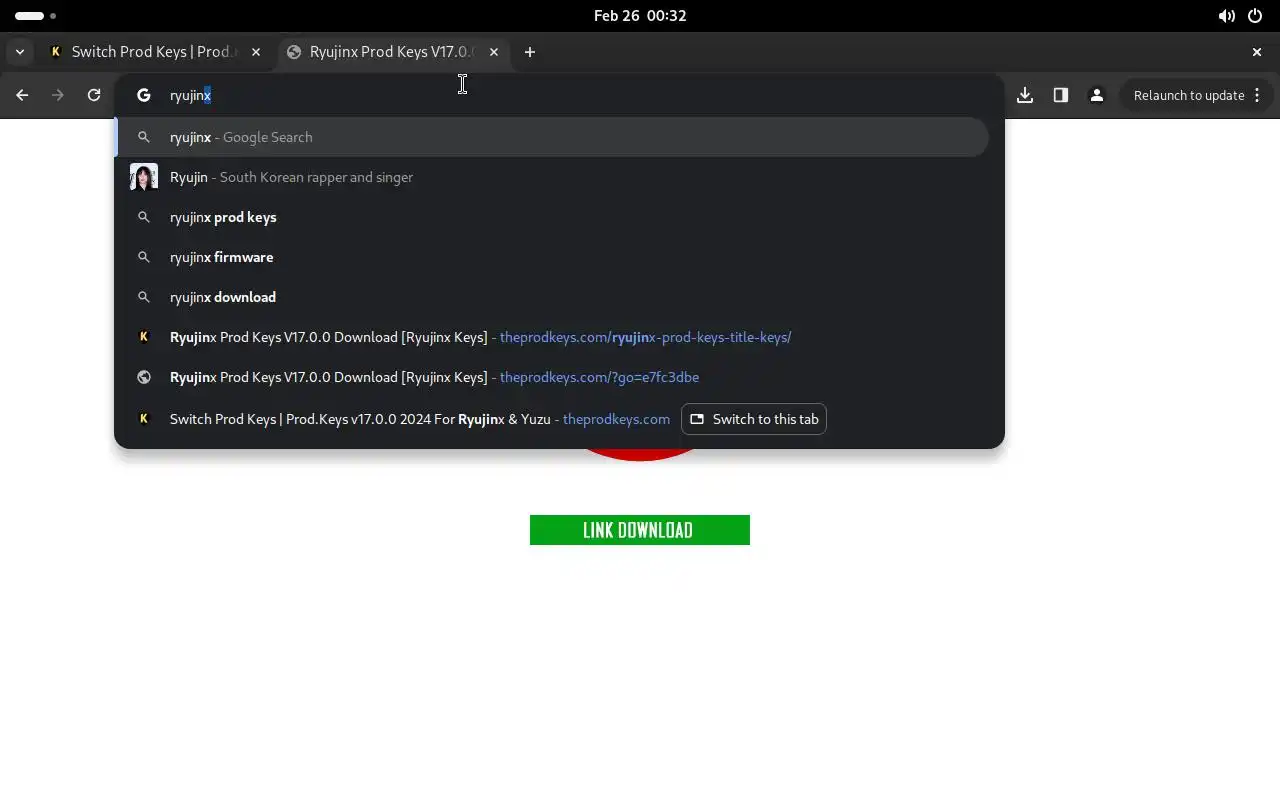Toggle the browser side panel
The height and width of the screenshot is (800, 1280).
[1061, 95]
